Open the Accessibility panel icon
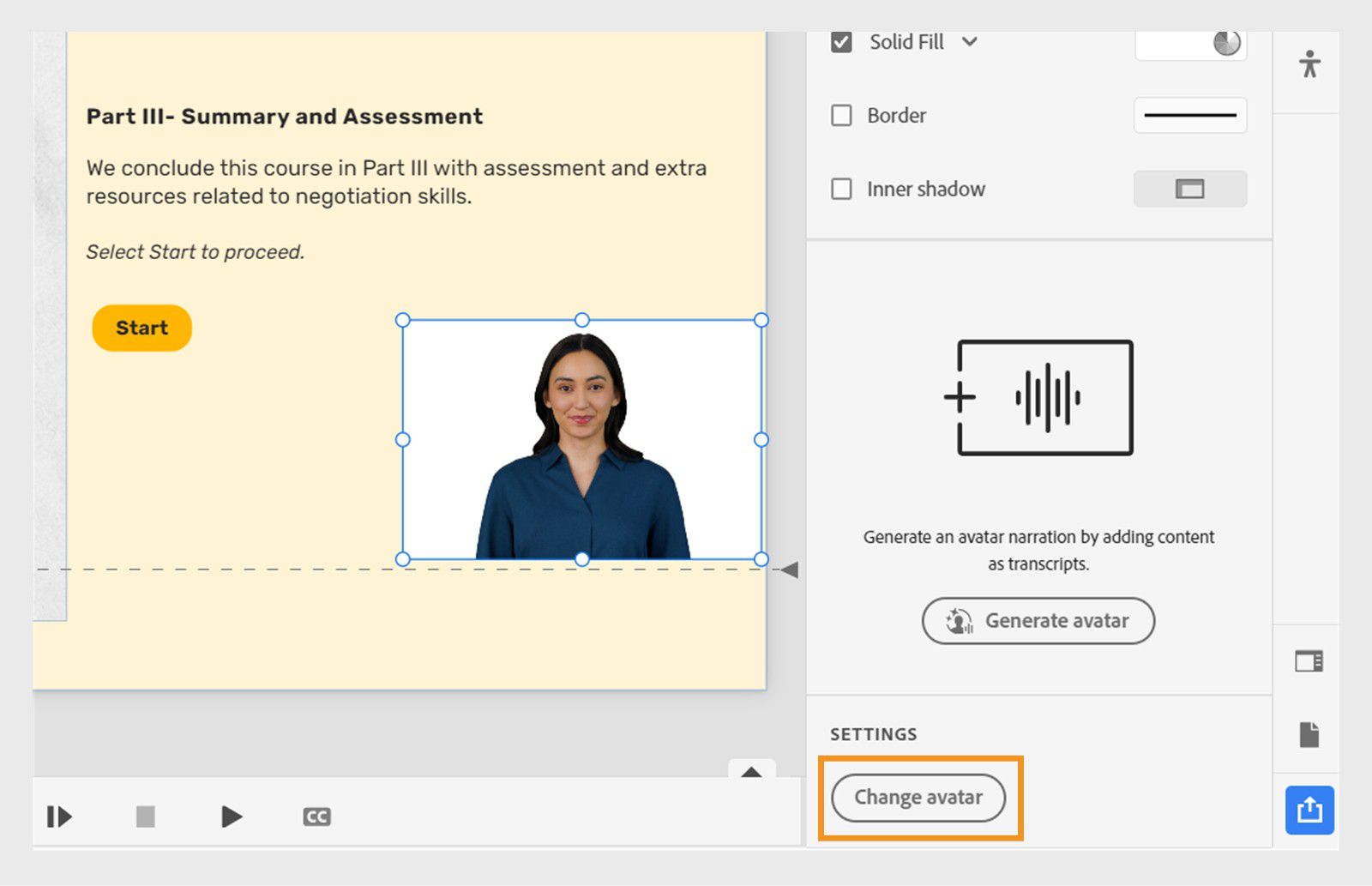Viewport: 1372px width, 886px height. 1309,63
